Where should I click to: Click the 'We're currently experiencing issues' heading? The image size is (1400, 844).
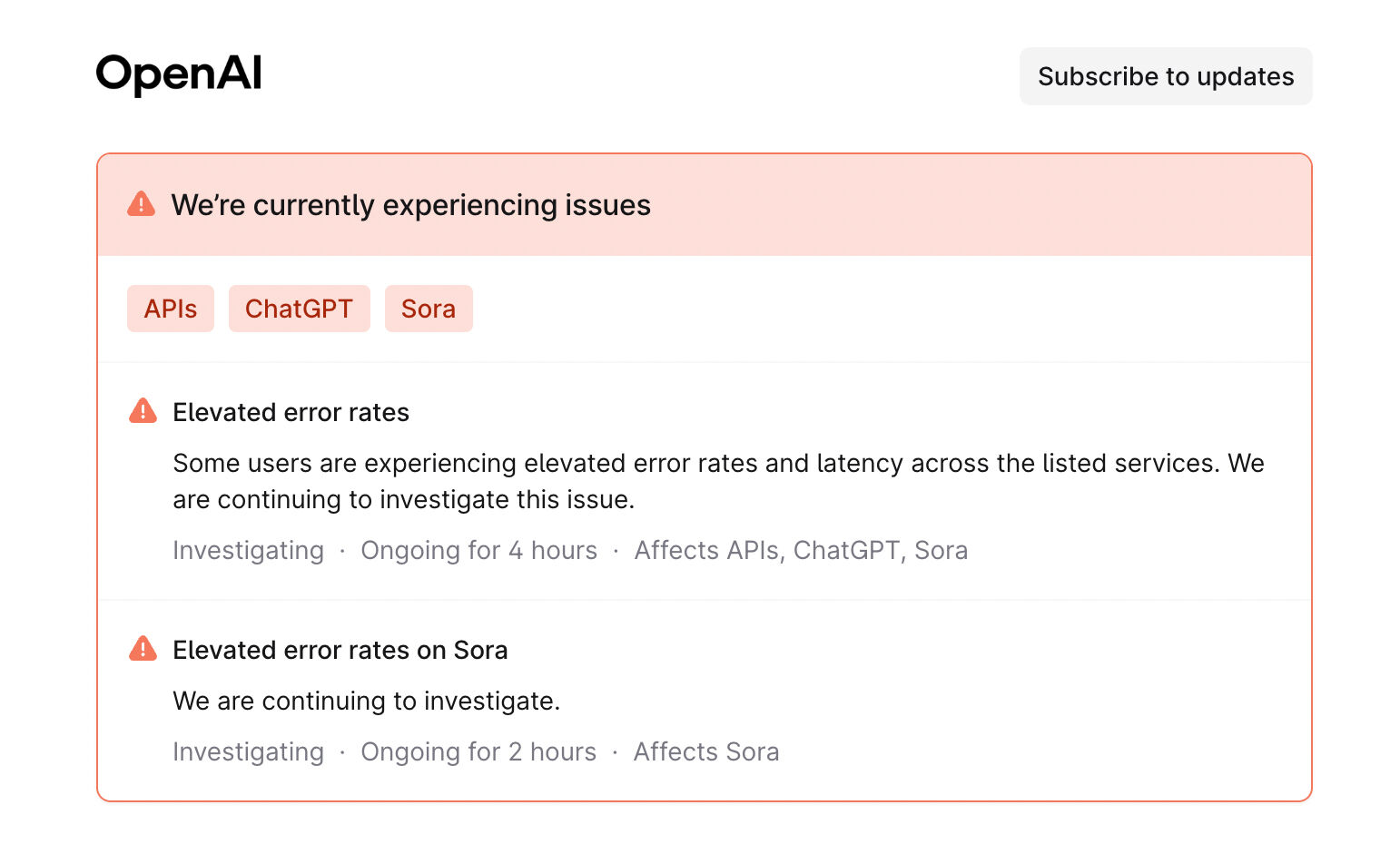point(410,205)
